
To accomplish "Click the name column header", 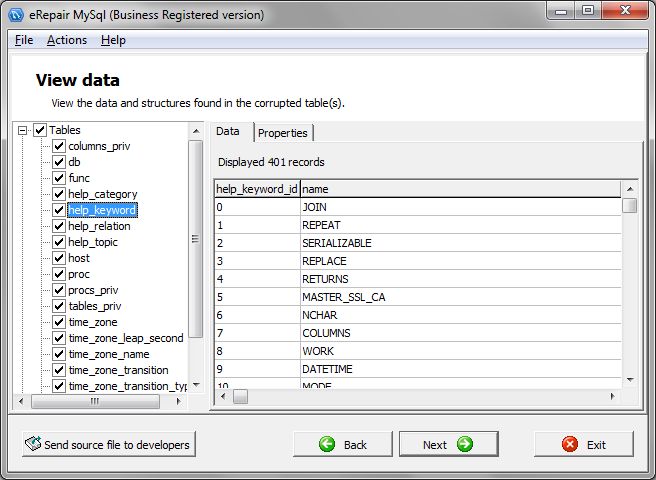I will coord(461,189).
